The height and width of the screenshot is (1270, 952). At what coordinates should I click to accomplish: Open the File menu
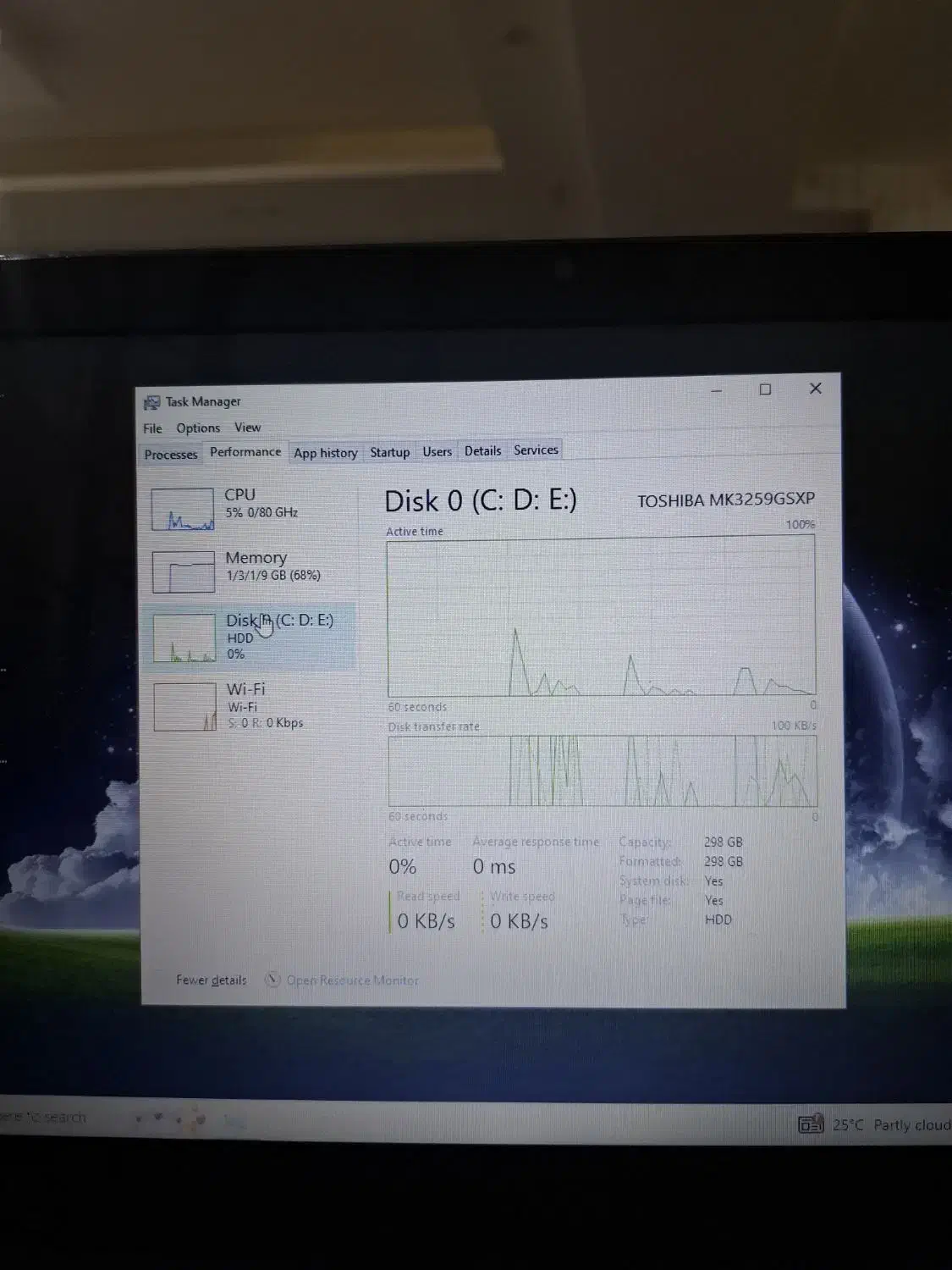click(x=152, y=428)
